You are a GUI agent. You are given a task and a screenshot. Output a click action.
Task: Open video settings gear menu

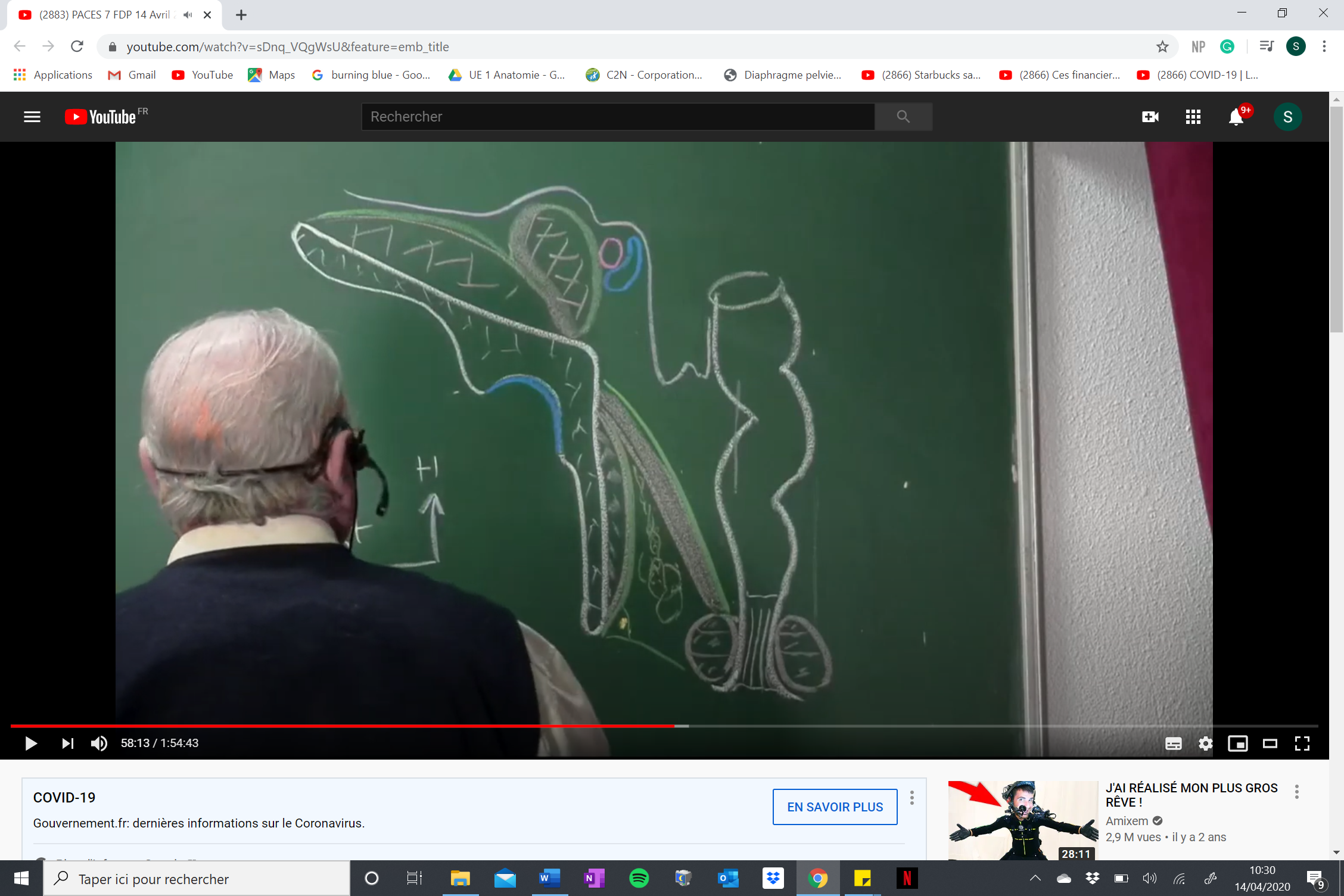pyautogui.click(x=1205, y=743)
